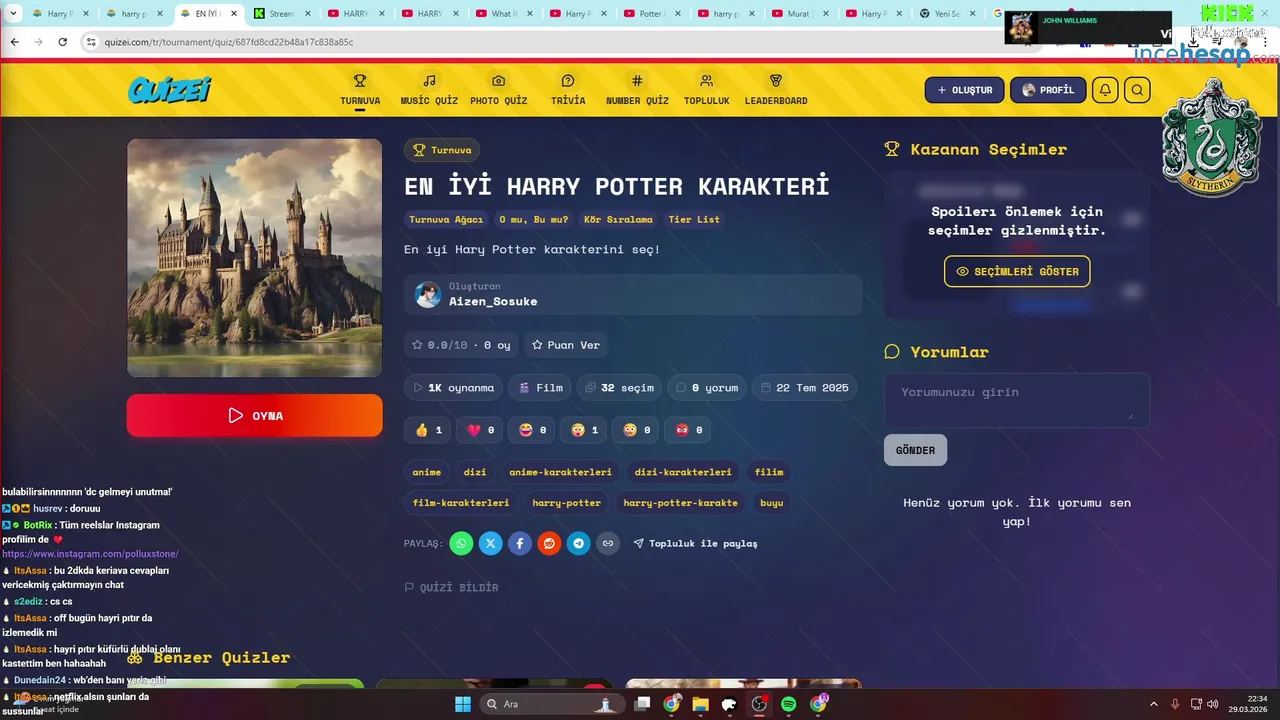
Task: Share quiz on X icon
Action: coord(490,543)
